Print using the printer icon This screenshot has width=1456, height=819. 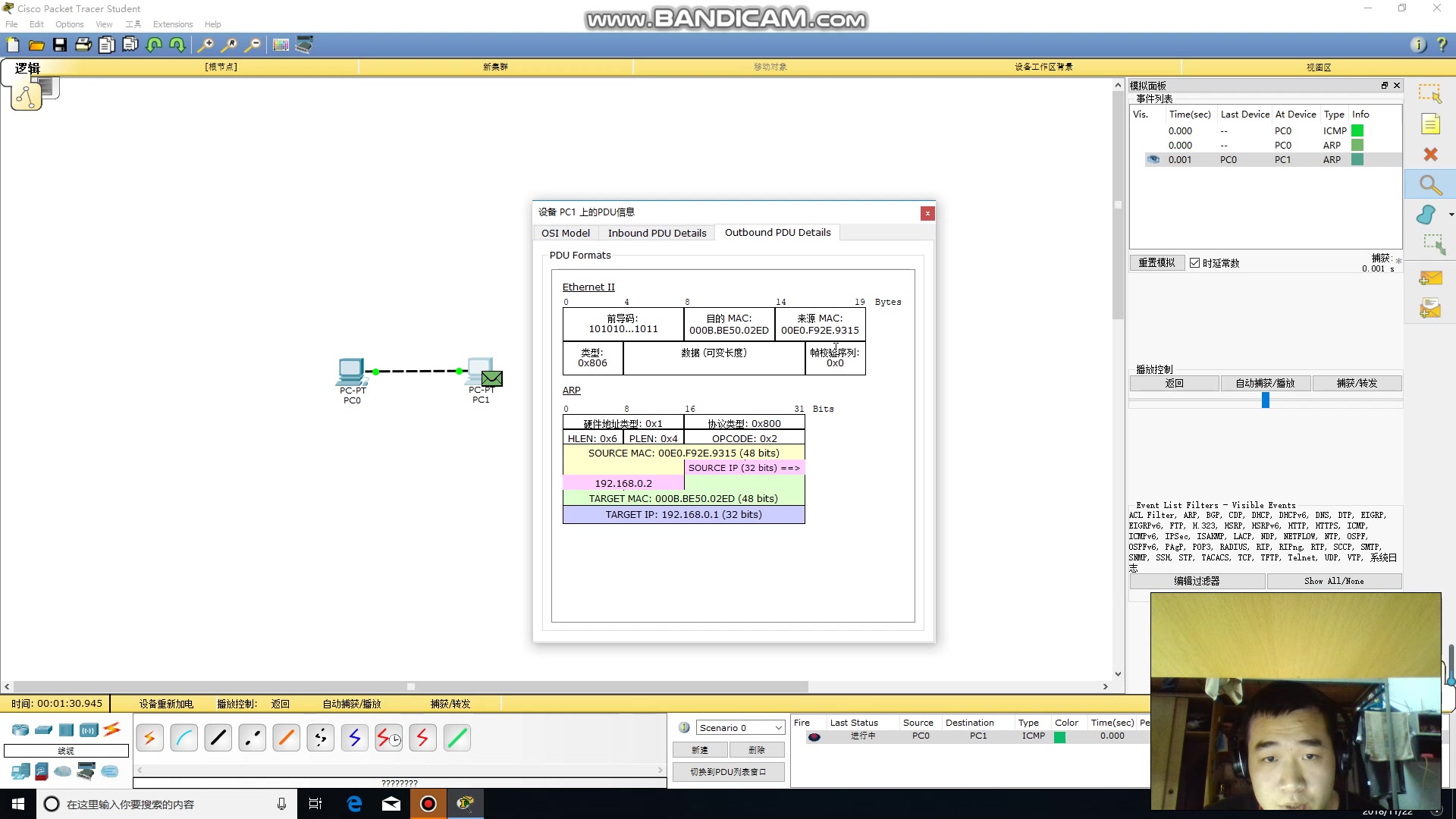tap(83, 45)
